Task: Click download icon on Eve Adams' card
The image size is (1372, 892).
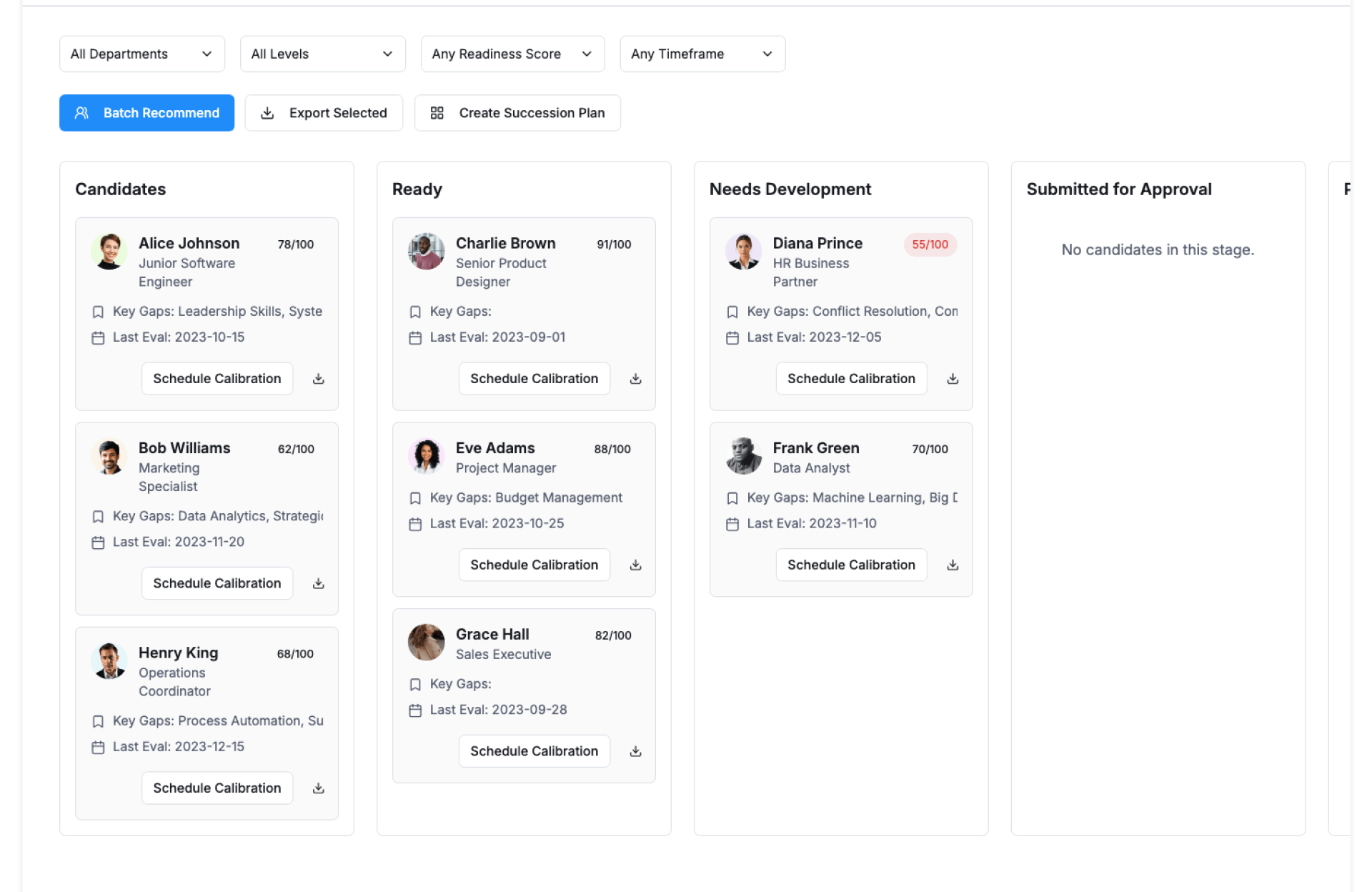Action: (635, 565)
